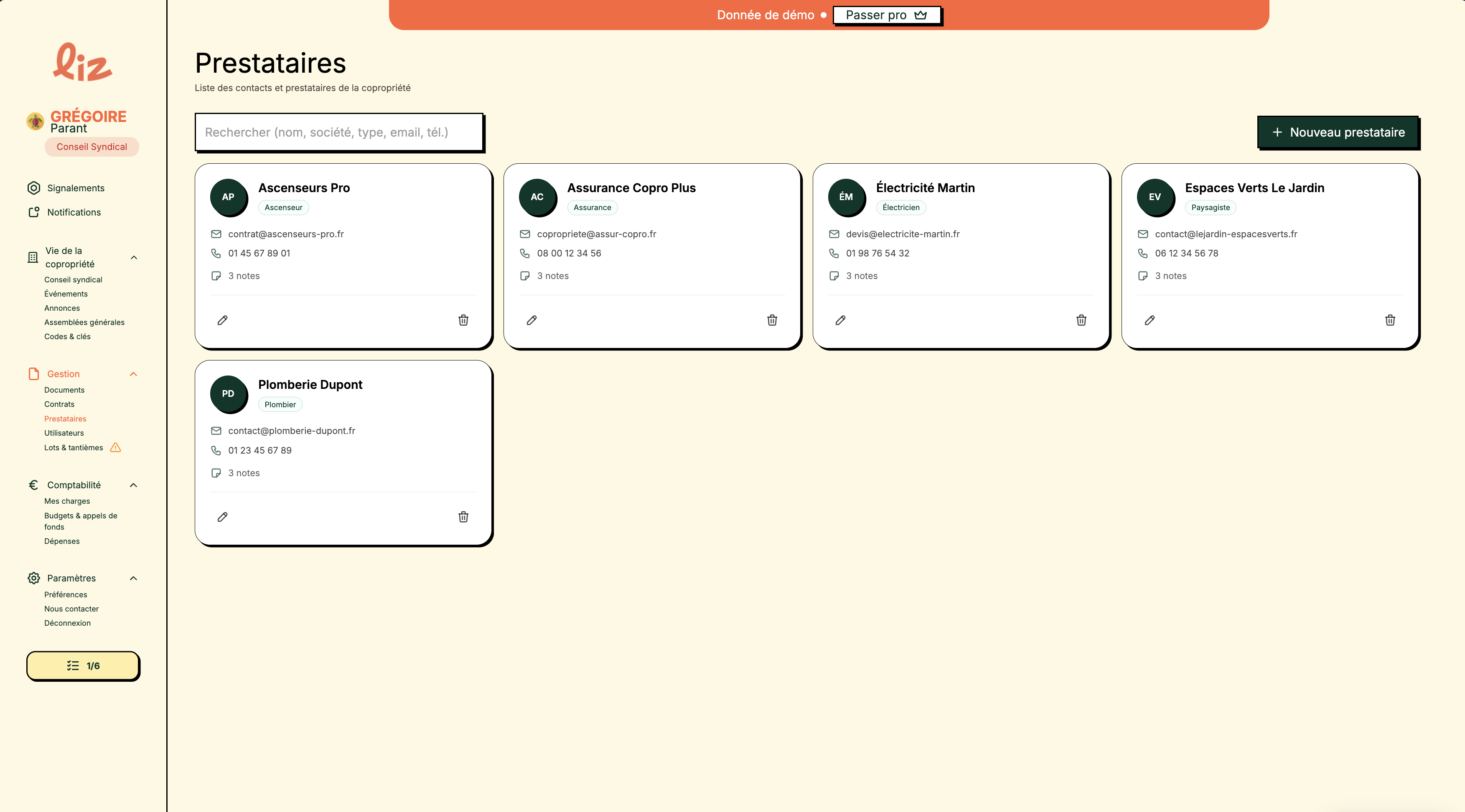Click the Électricien tag

pyautogui.click(x=901, y=208)
